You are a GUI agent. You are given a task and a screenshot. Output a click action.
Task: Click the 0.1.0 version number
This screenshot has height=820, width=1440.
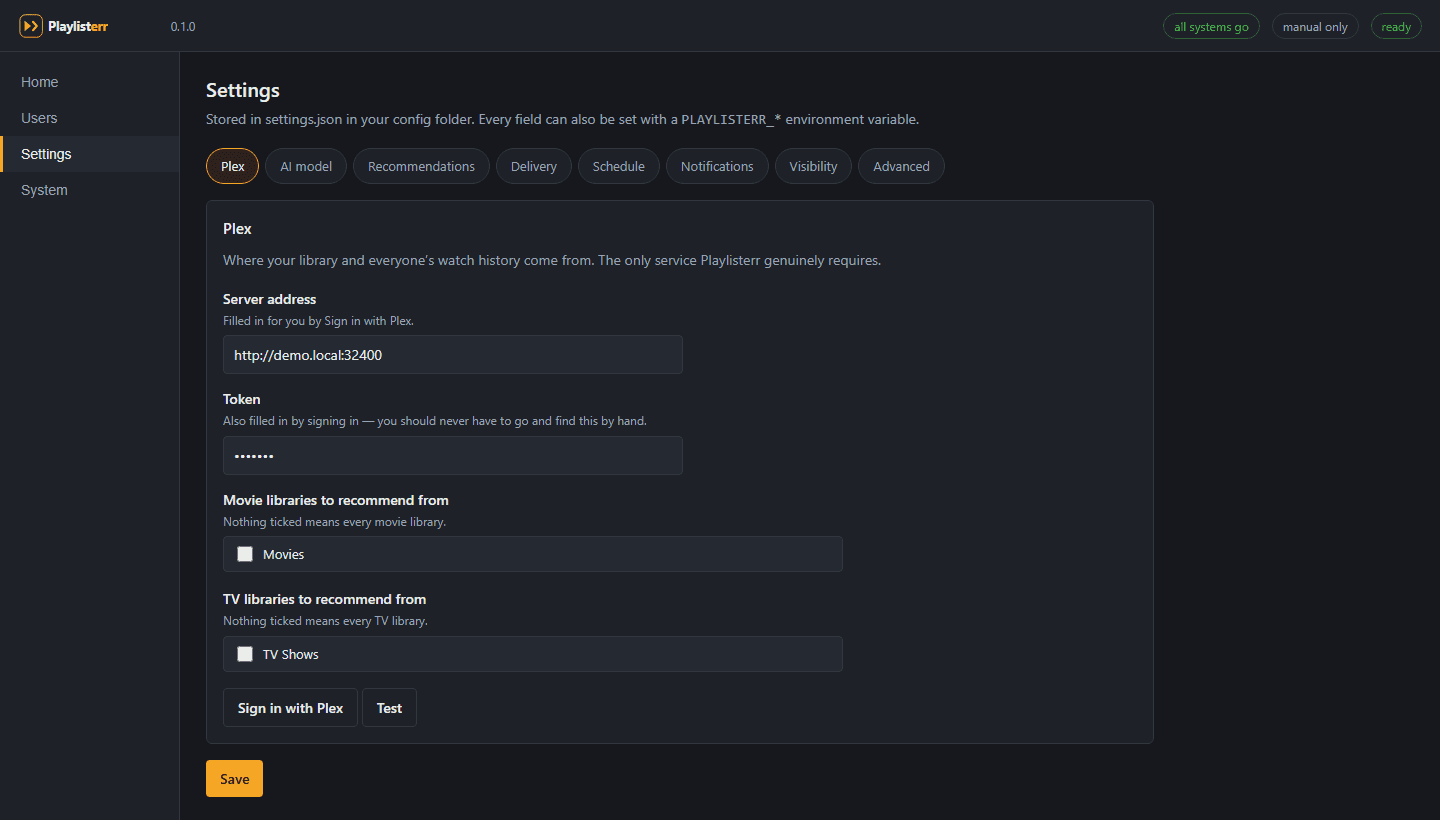[x=183, y=27]
